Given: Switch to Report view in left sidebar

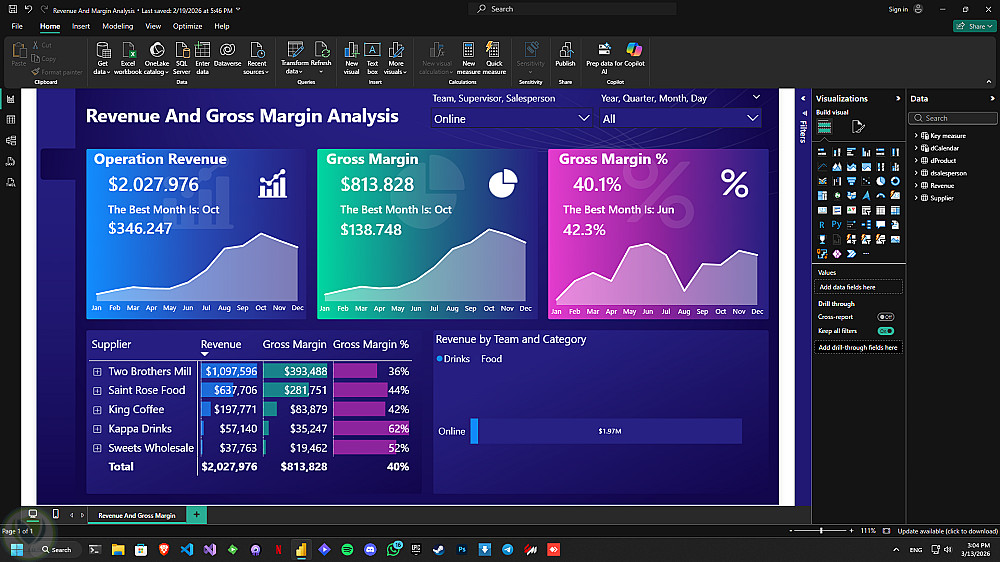Looking at the screenshot, I should [11, 100].
